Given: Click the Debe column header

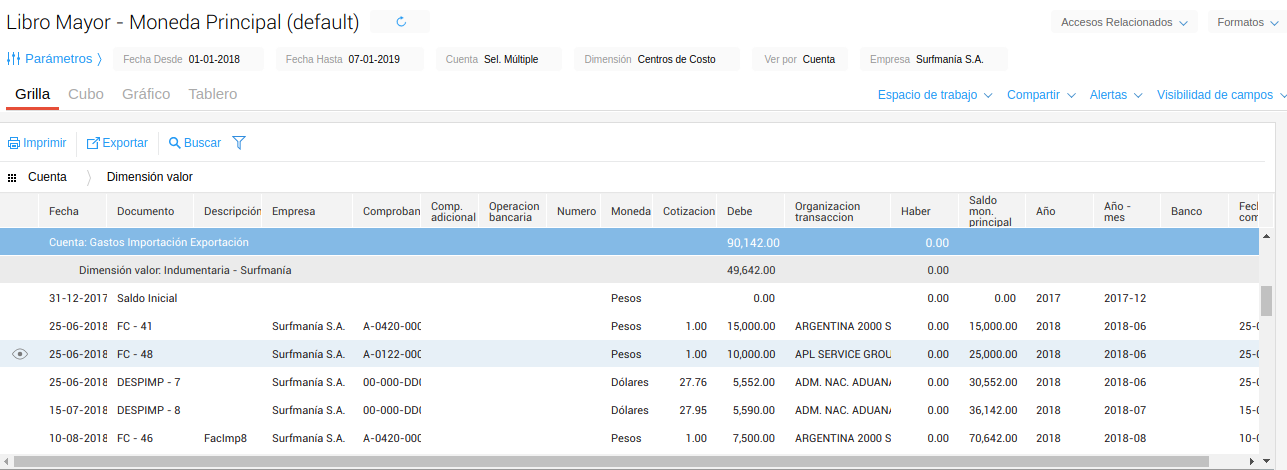Looking at the screenshot, I should tap(740, 211).
